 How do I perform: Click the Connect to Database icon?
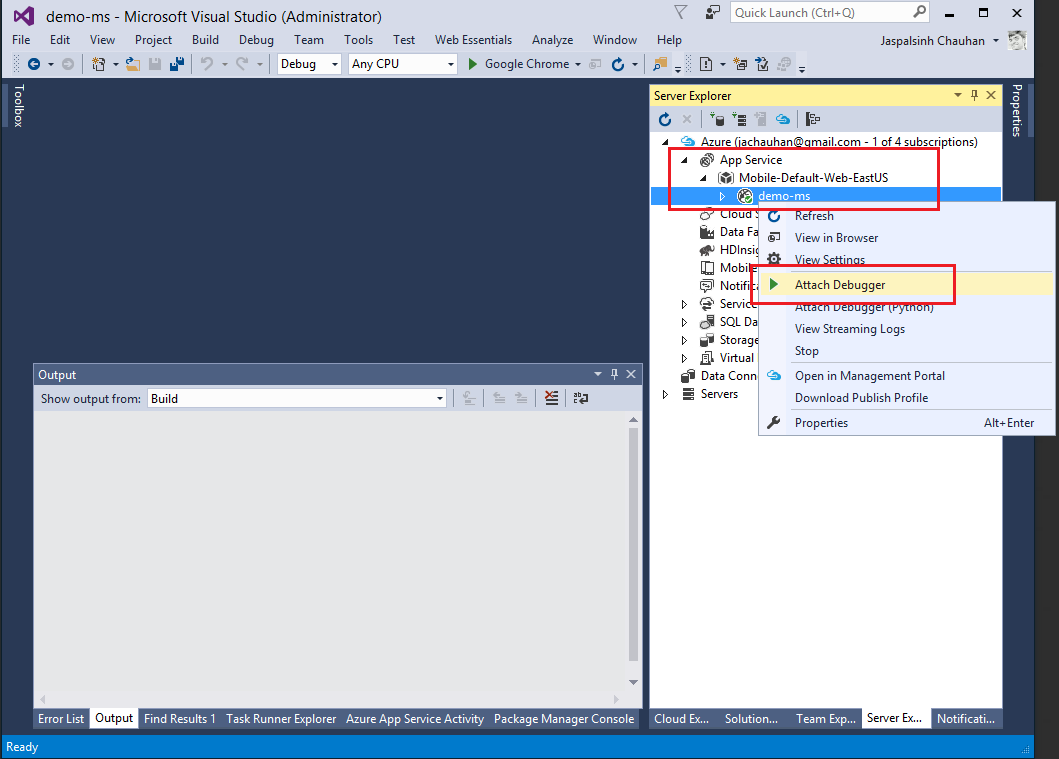point(717,120)
